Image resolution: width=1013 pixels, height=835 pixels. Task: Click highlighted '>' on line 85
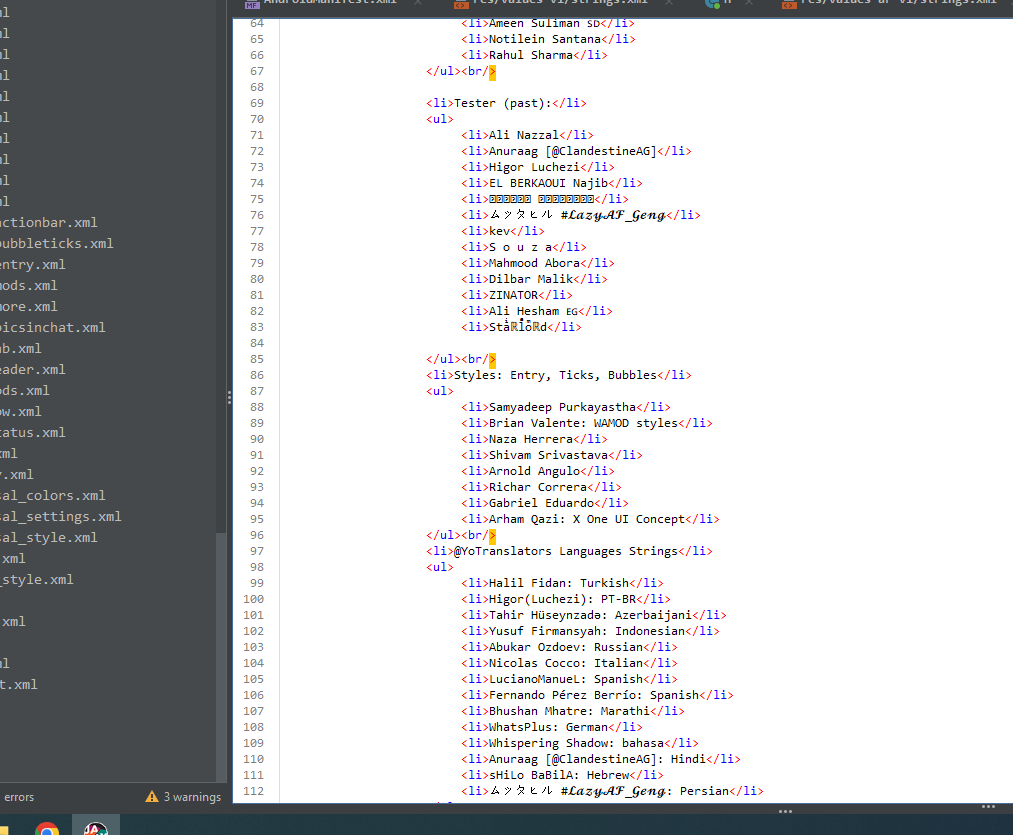(492, 359)
